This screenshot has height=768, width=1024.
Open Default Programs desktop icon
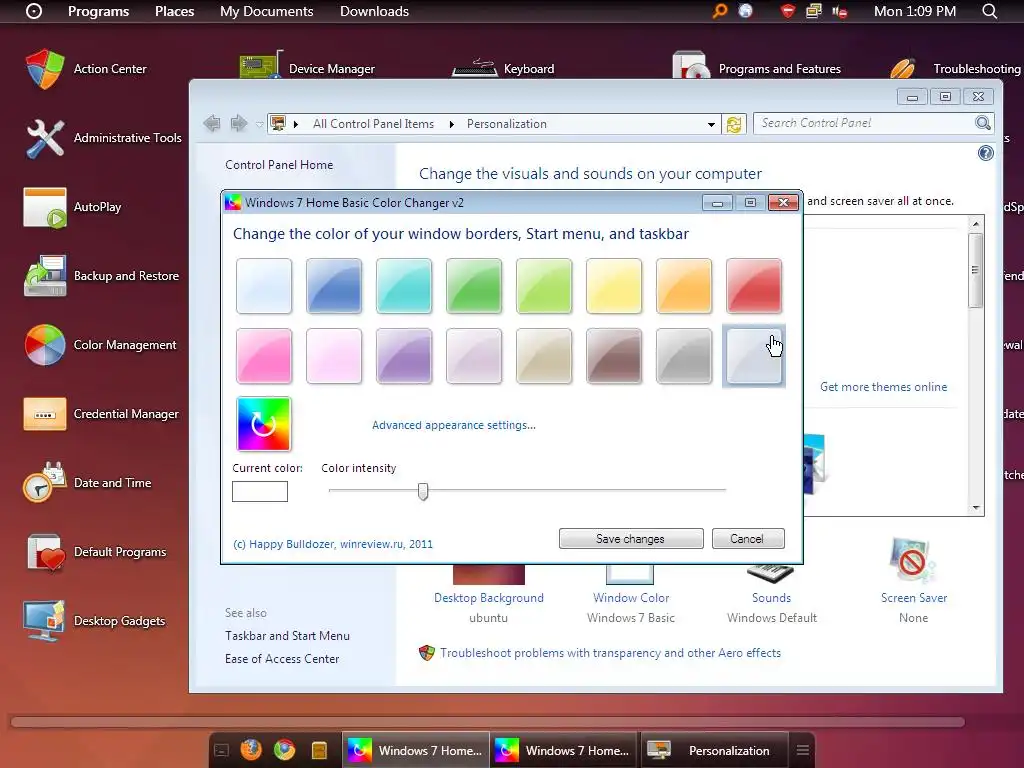coord(95,552)
